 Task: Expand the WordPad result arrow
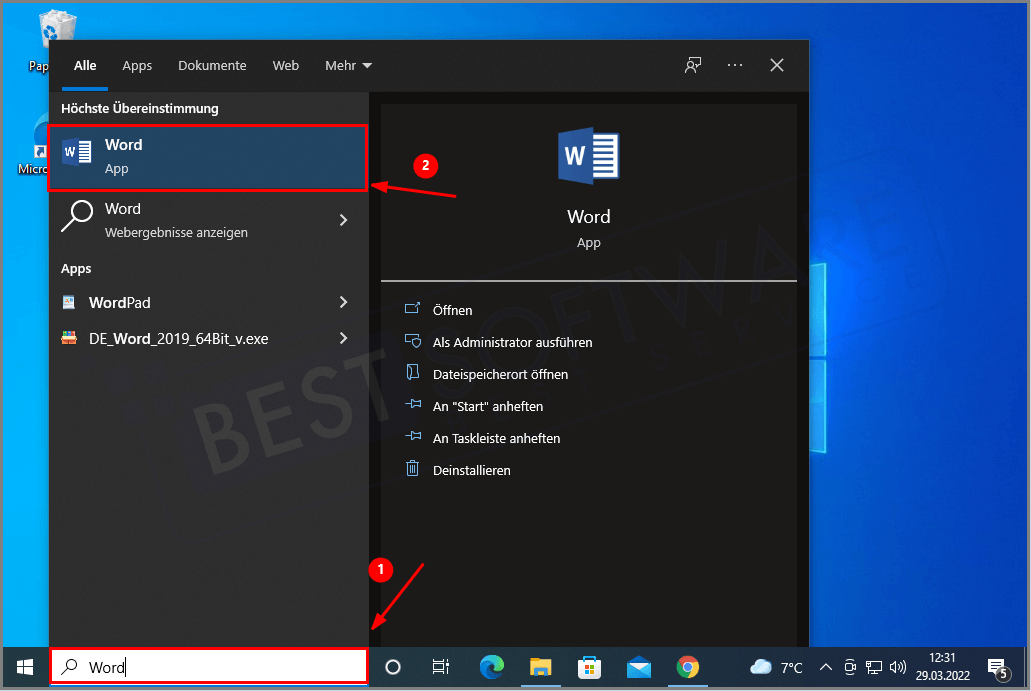coord(343,302)
